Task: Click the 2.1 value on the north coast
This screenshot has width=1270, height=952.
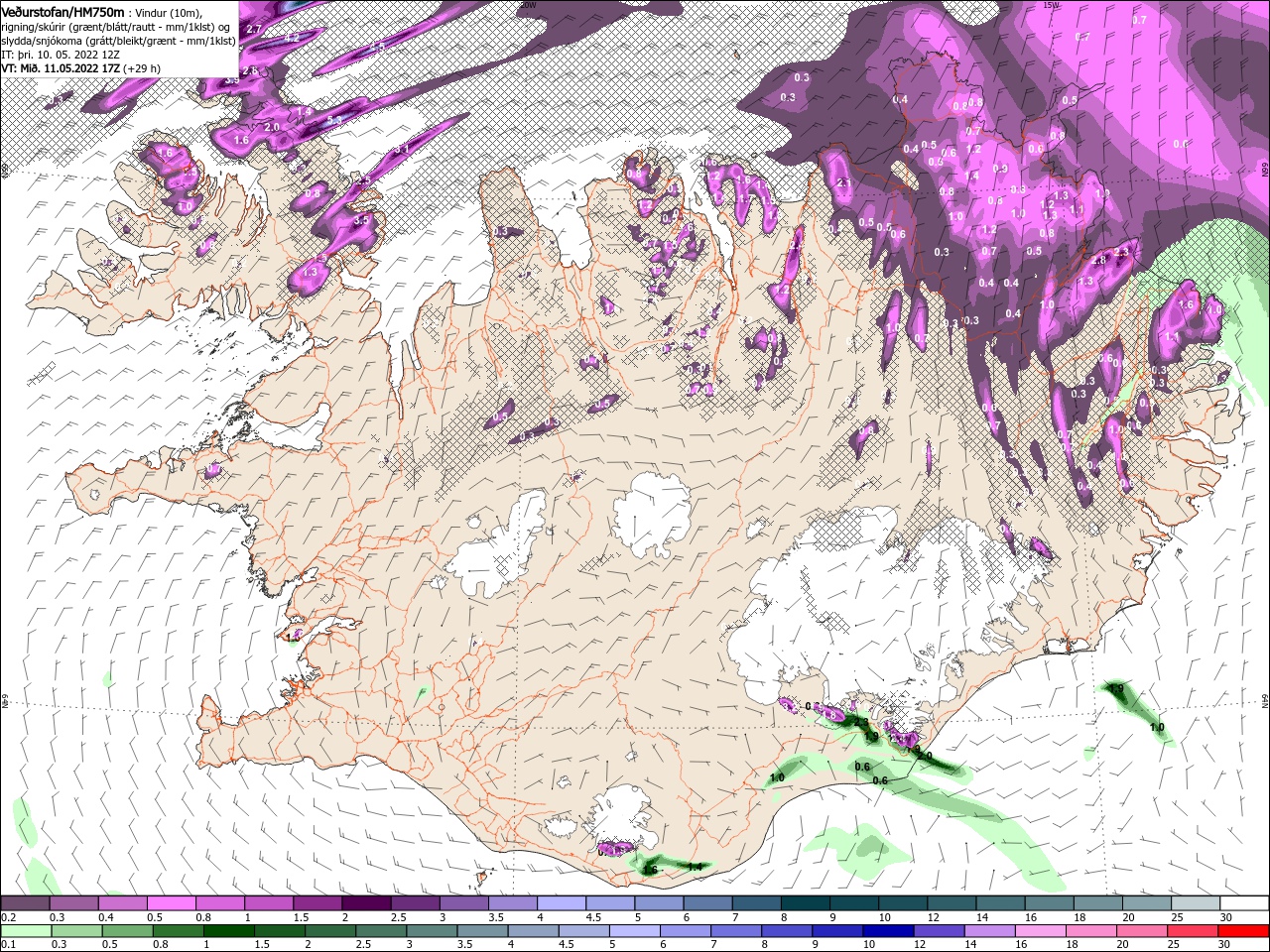Action: pos(844,183)
